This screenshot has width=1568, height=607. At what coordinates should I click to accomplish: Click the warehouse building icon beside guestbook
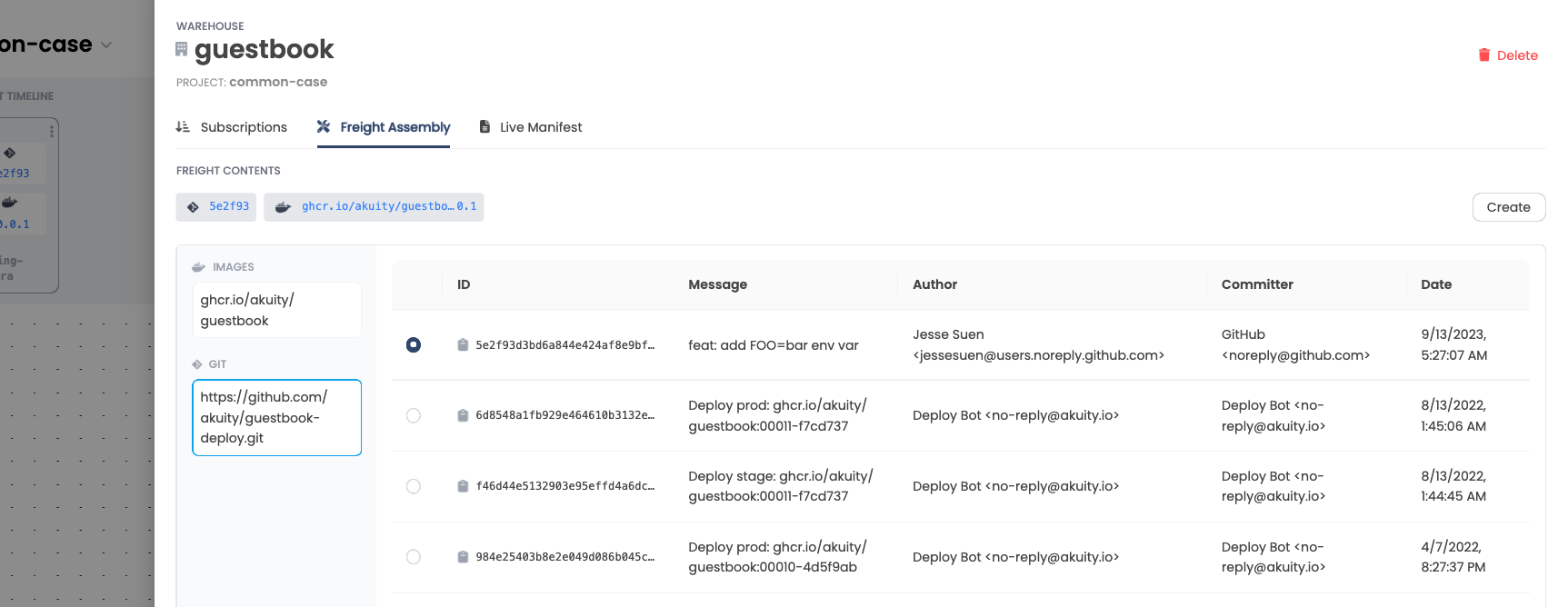point(182,49)
